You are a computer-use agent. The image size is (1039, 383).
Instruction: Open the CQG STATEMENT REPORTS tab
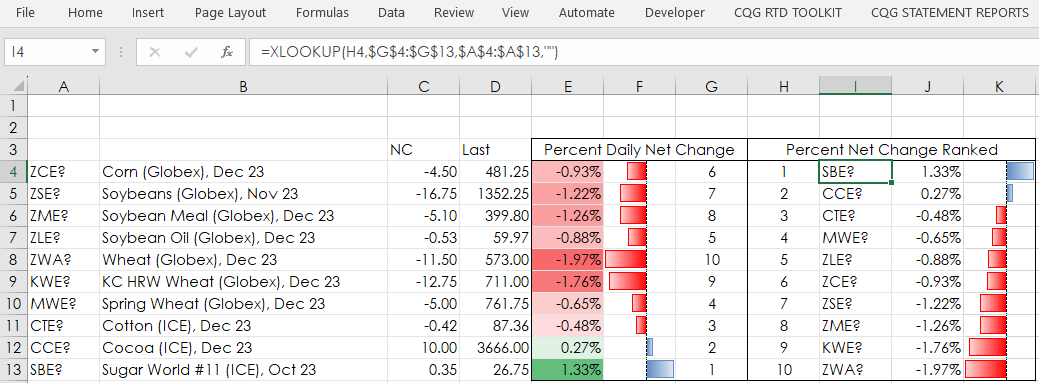click(x=950, y=13)
